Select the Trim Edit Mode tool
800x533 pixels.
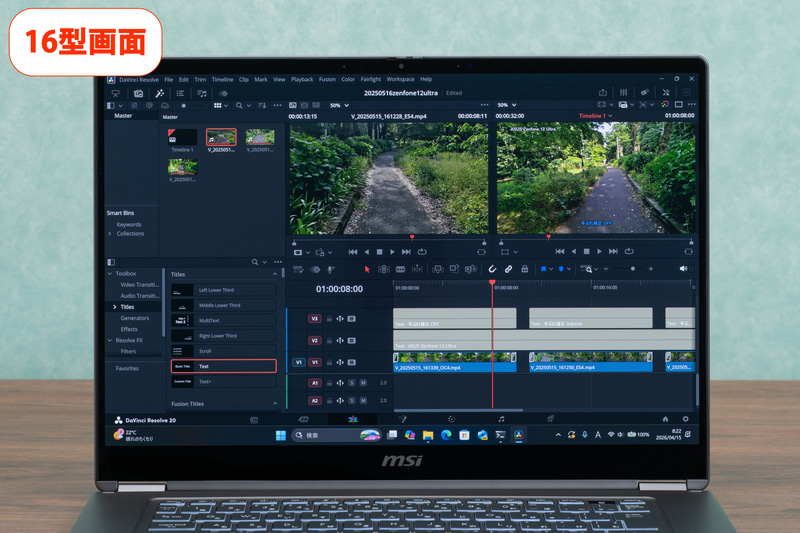pyautogui.click(x=384, y=269)
